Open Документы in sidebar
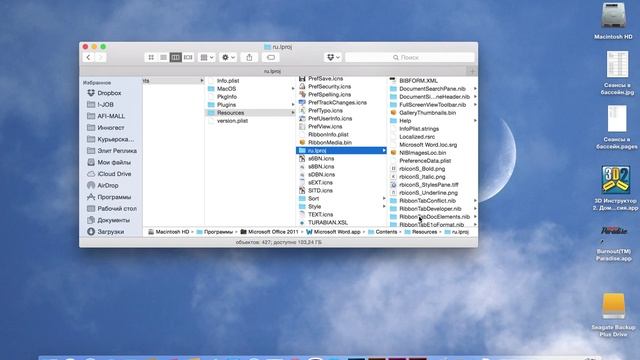Screen dimensions: 640x360 [x=113, y=220]
